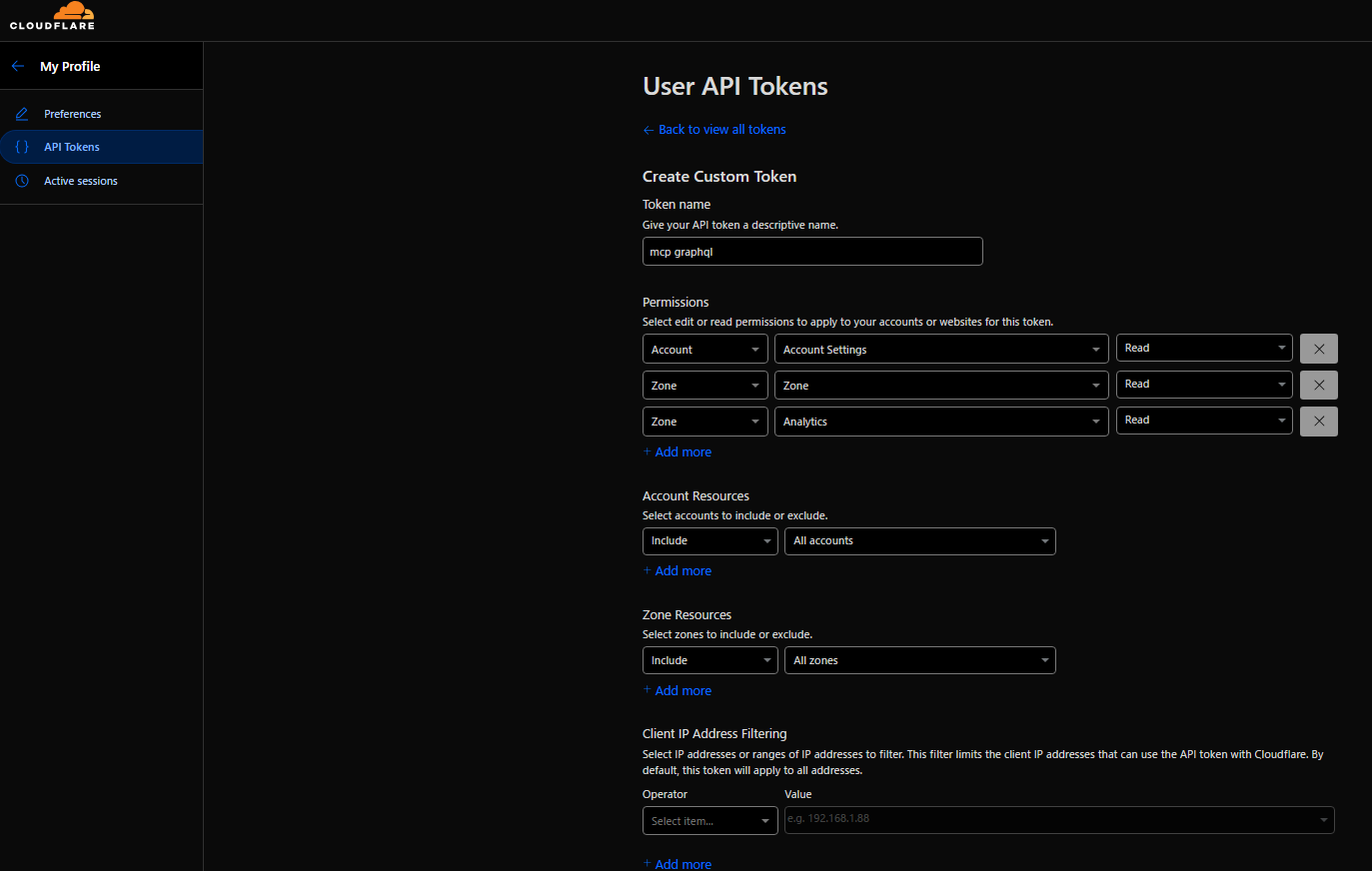The height and width of the screenshot is (871, 1372).
Task: Click the back arrow beside My Profile
Action: 18,66
